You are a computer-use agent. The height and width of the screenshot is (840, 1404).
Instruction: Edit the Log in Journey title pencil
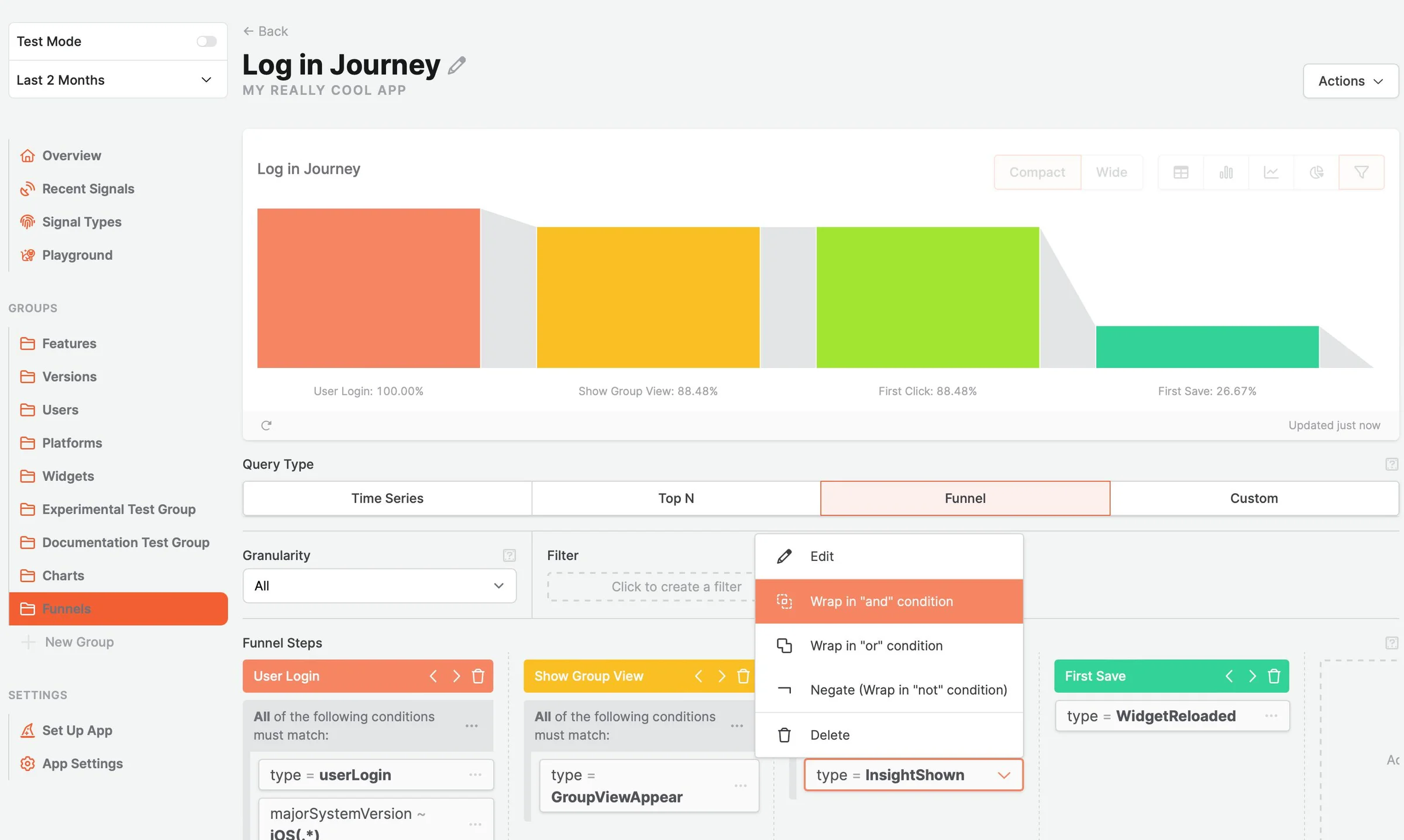click(457, 65)
